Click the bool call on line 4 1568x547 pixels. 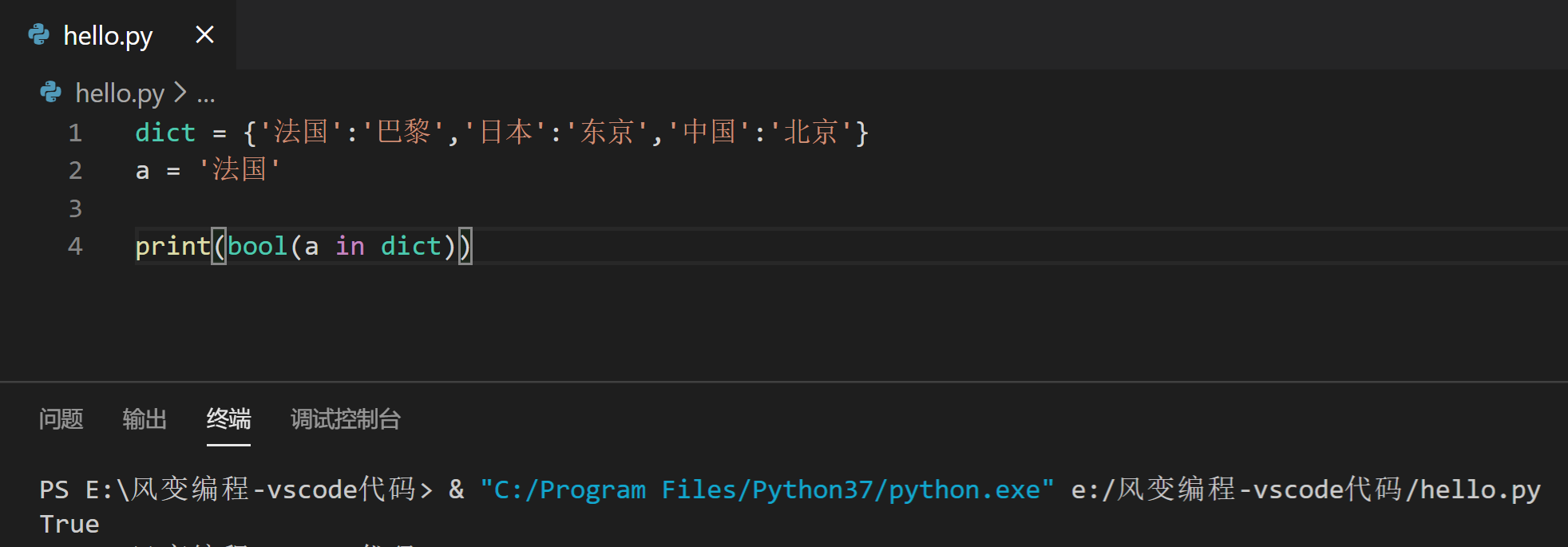[x=257, y=246]
